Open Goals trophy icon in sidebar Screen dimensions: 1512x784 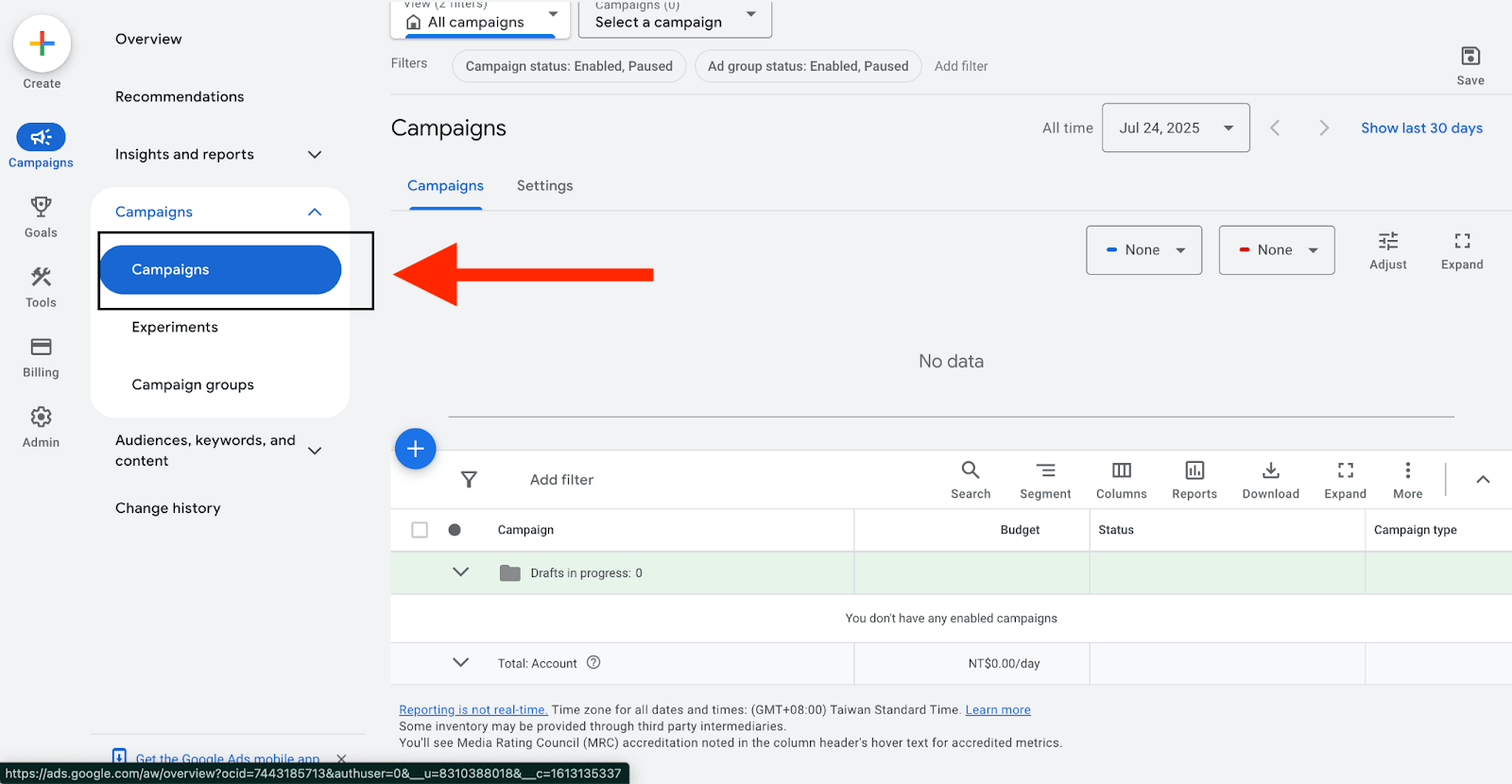(x=41, y=207)
